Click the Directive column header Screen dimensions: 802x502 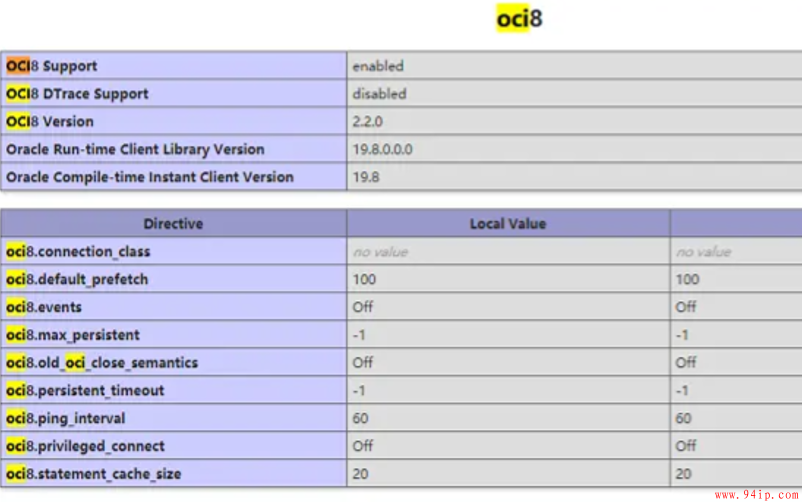click(x=173, y=224)
